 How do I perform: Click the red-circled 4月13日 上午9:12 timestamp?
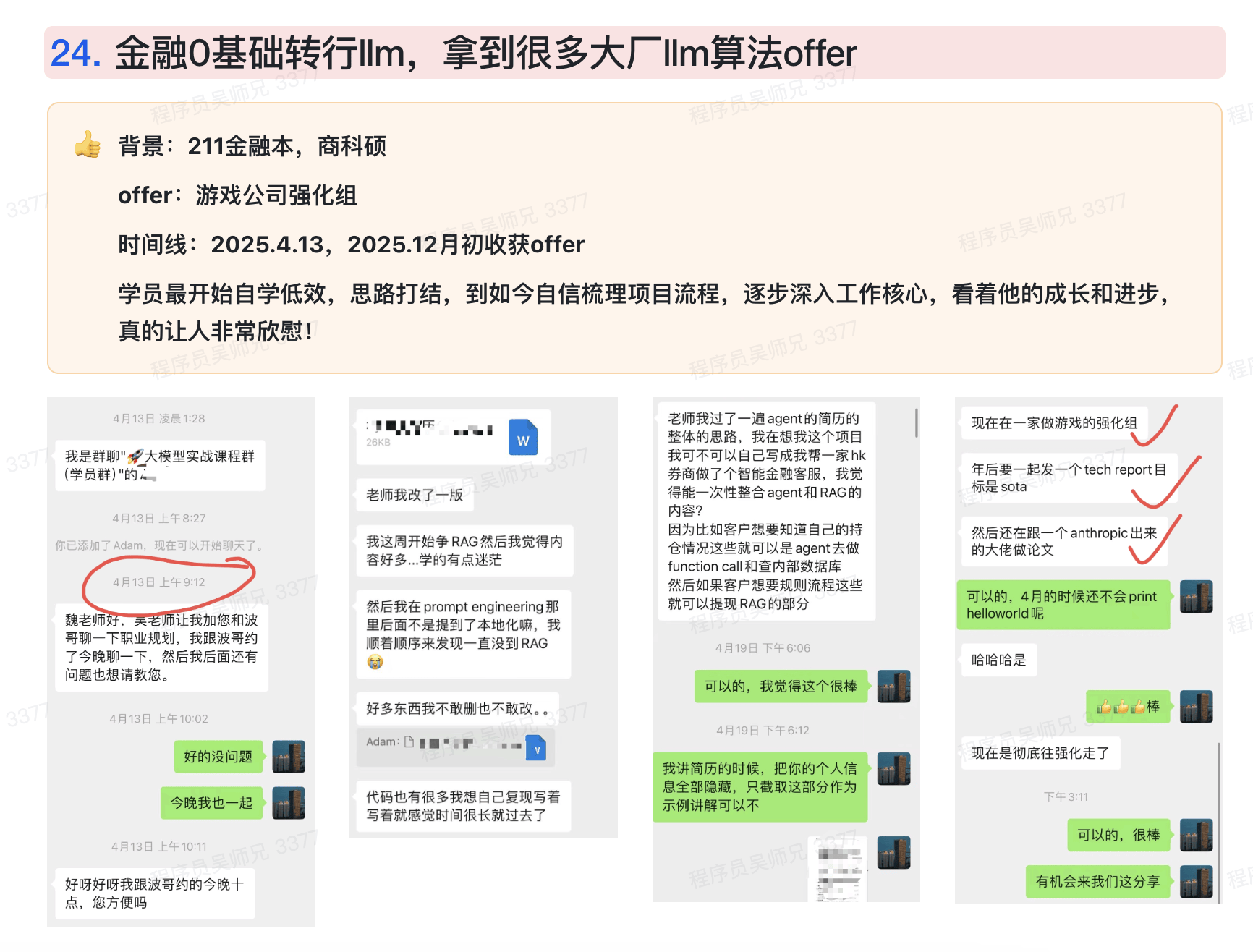(159, 582)
